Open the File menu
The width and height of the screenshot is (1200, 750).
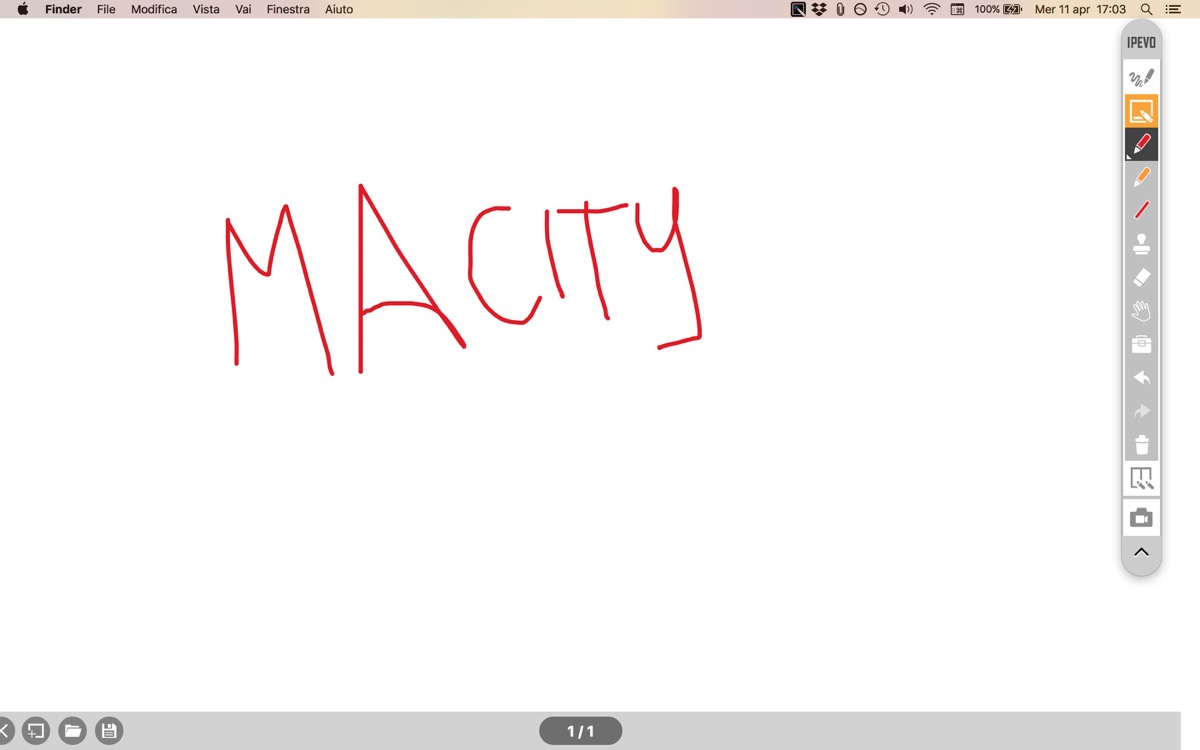[x=106, y=9]
